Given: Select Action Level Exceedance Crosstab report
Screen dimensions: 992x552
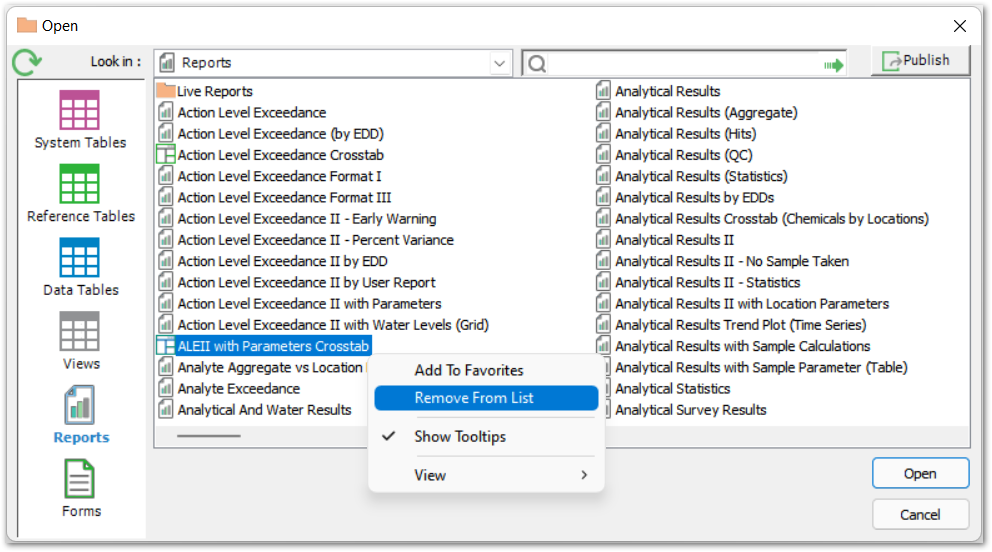Looking at the screenshot, I should point(280,155).
